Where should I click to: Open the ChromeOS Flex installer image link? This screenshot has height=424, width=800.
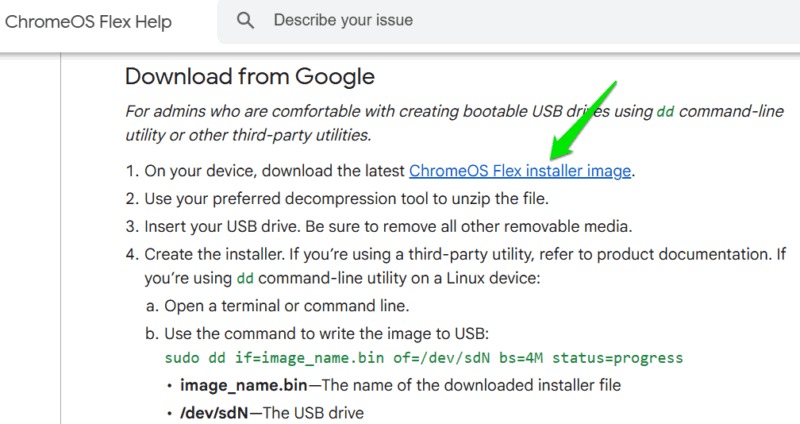[x=520, y=171]
